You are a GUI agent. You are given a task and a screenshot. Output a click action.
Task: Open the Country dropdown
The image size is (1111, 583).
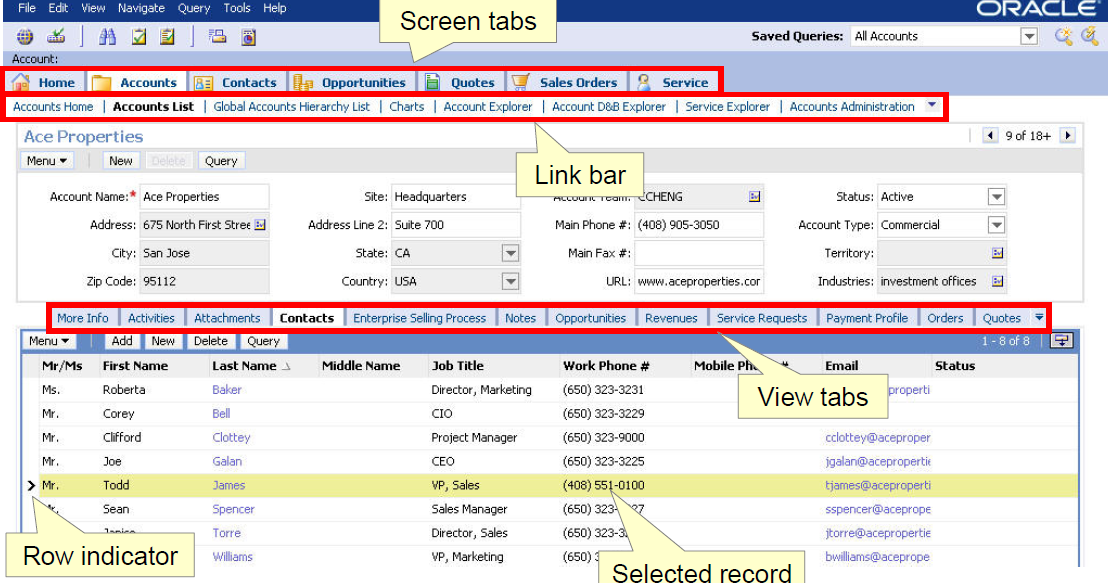(510, 281)
